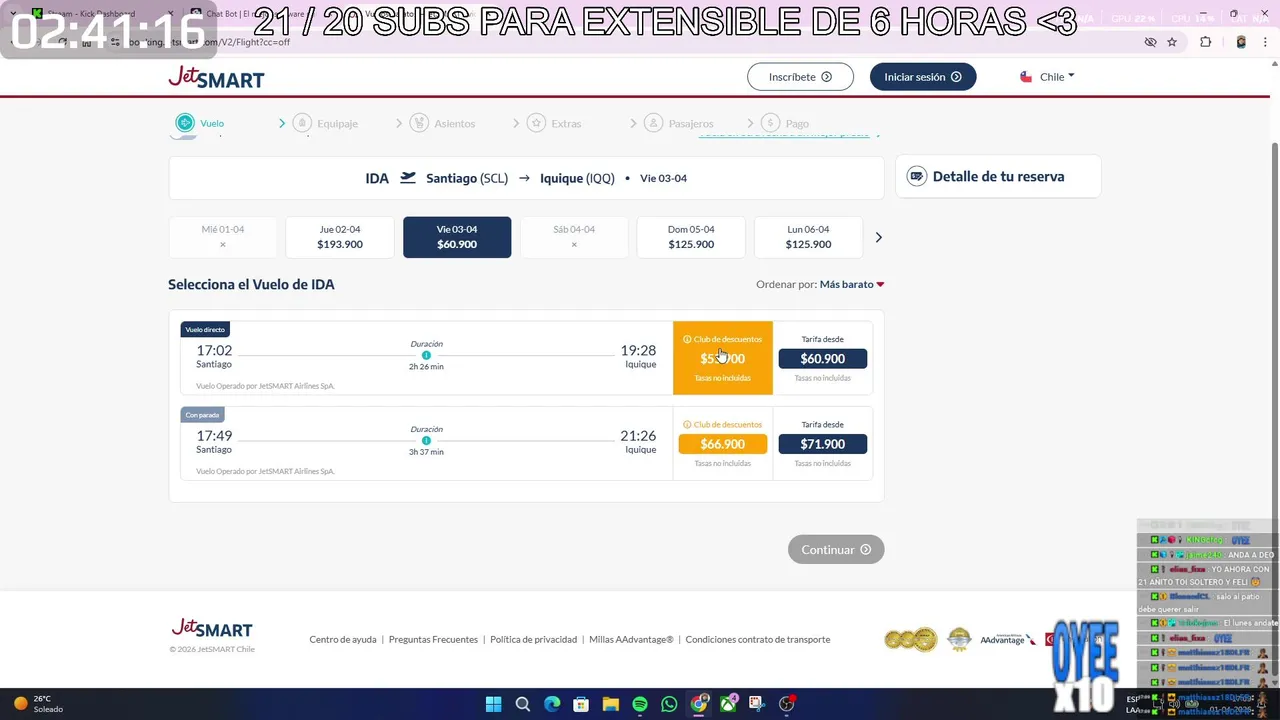The image size is (1280, 720).
Task: Open Chrome's three-dot menu
Action: click(1265, 42)
